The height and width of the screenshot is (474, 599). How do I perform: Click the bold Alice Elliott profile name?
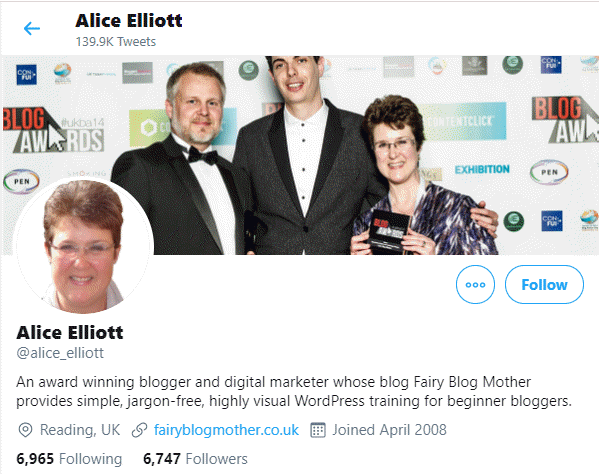click(70, 332)
